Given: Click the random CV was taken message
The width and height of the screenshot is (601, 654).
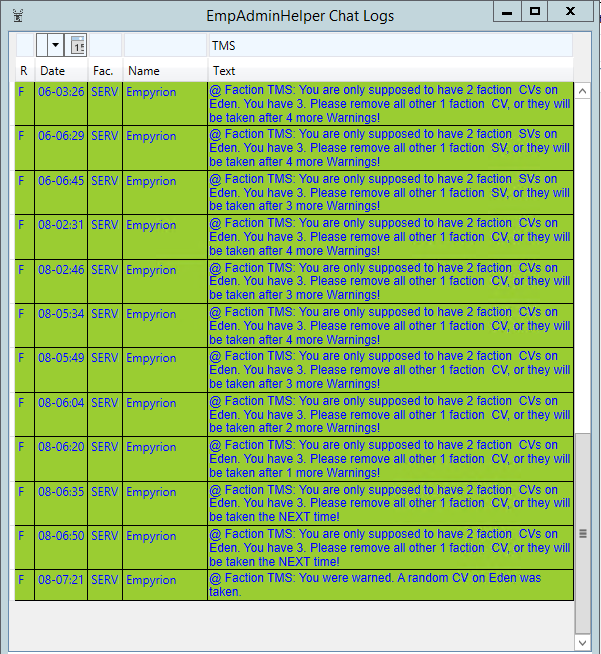Looking at the screenshot, I should pos(375,585).
